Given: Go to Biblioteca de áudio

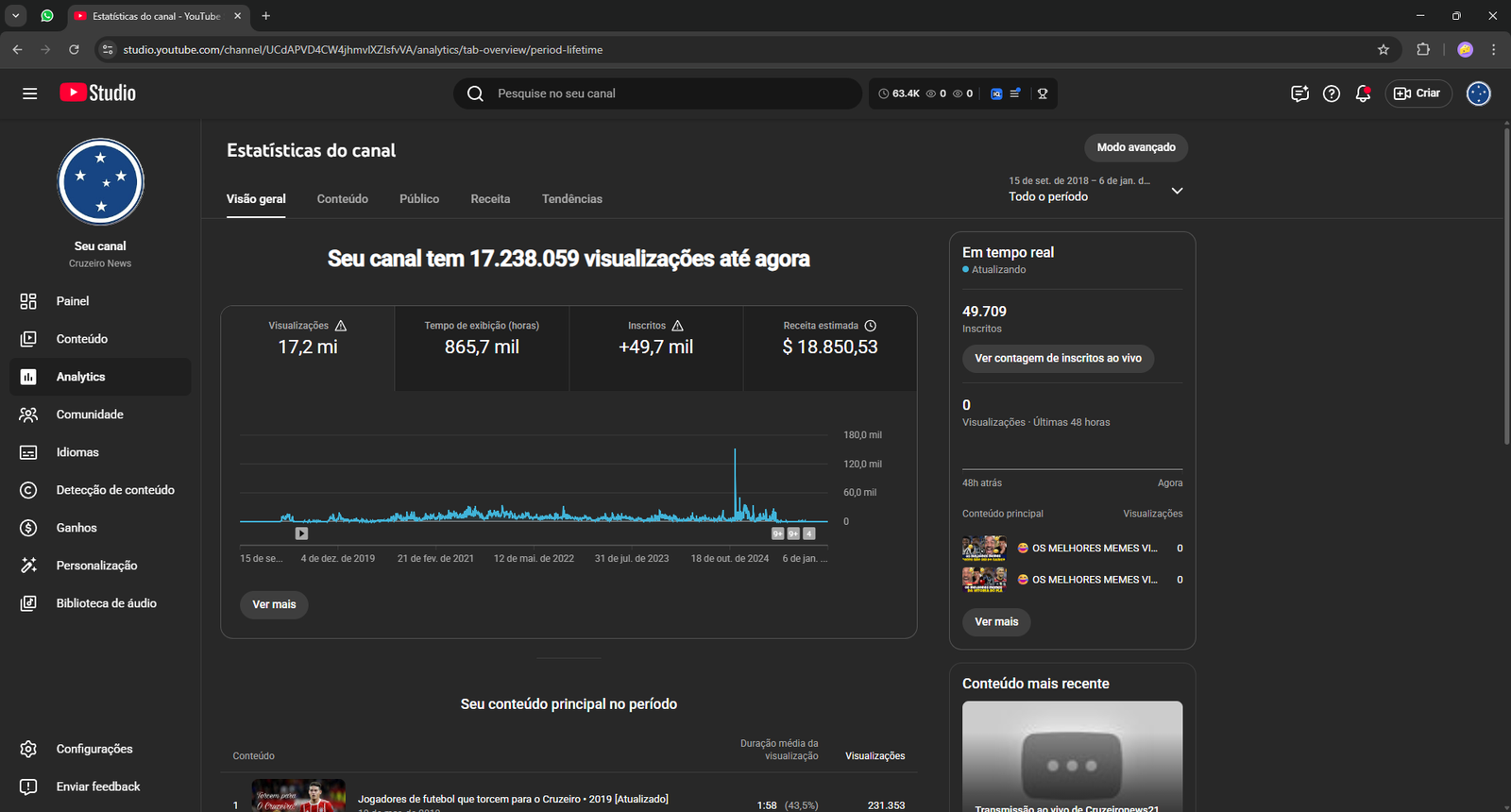Looking at the screenshot, I should (x=106, y=603).
